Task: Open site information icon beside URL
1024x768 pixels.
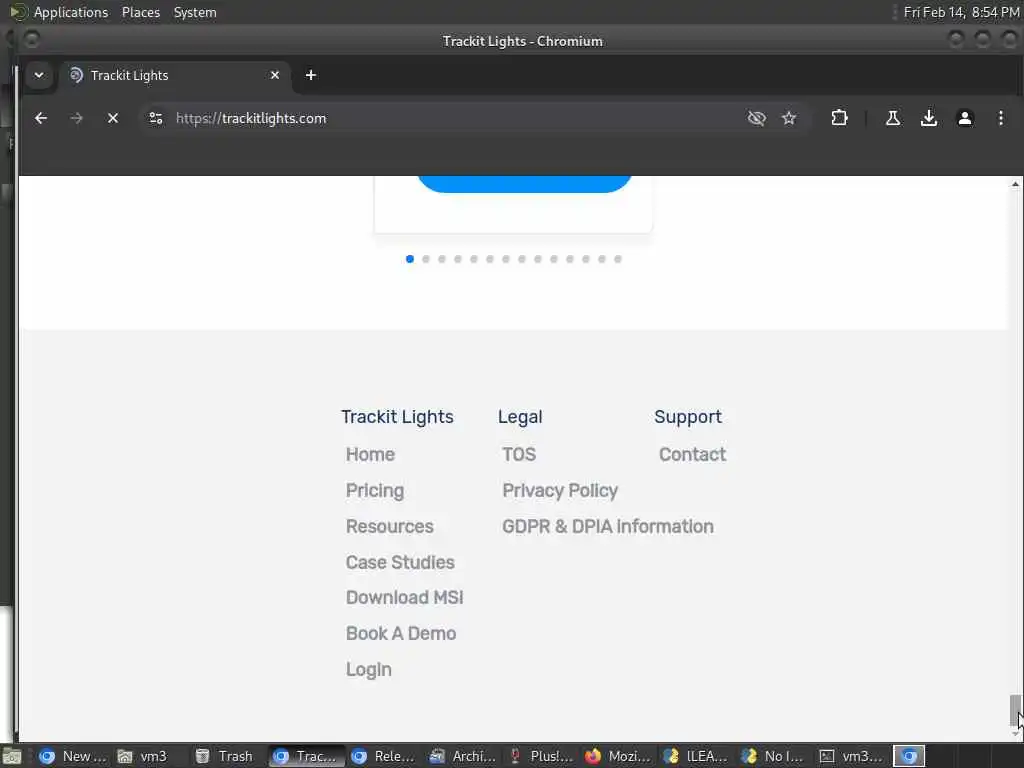Action: tap(155, 118)
